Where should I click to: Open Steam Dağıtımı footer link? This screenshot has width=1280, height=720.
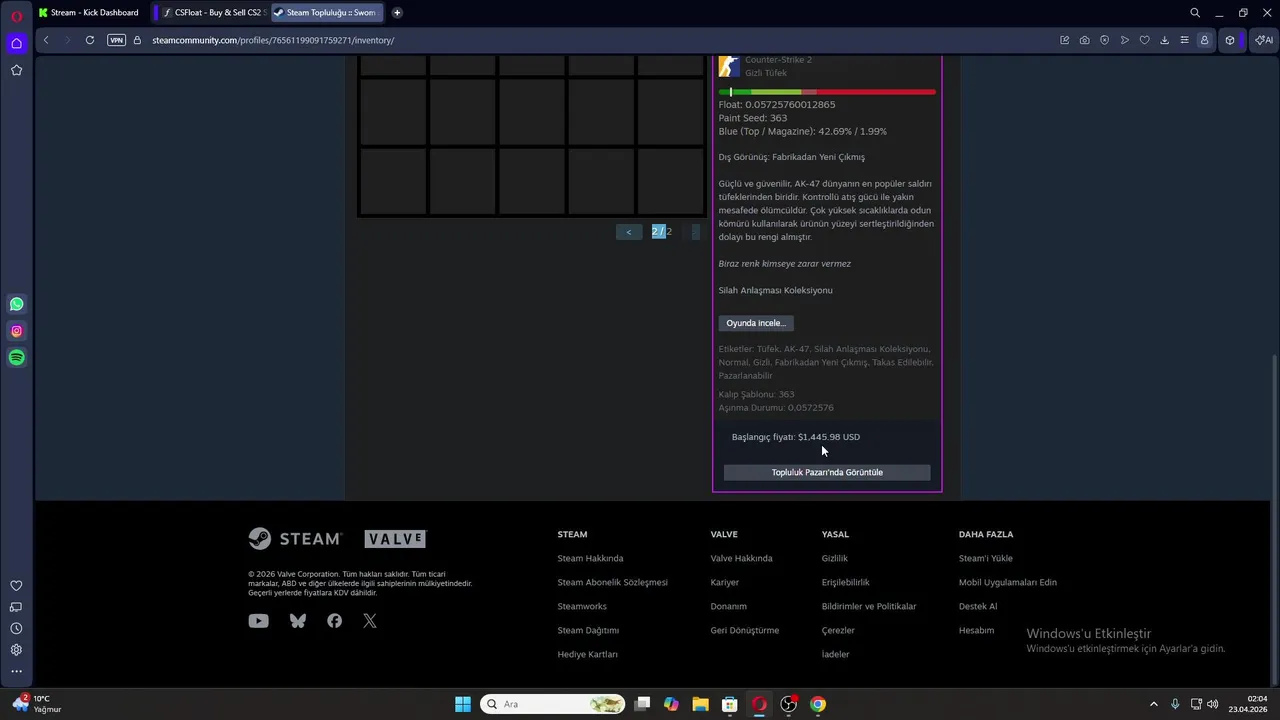(x=588, y=630)
